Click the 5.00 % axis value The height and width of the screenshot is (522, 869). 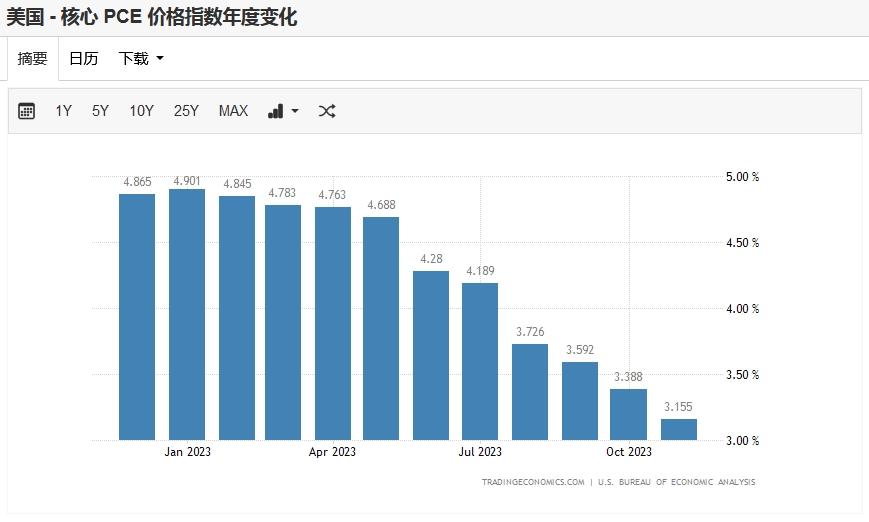coord(743,177)
